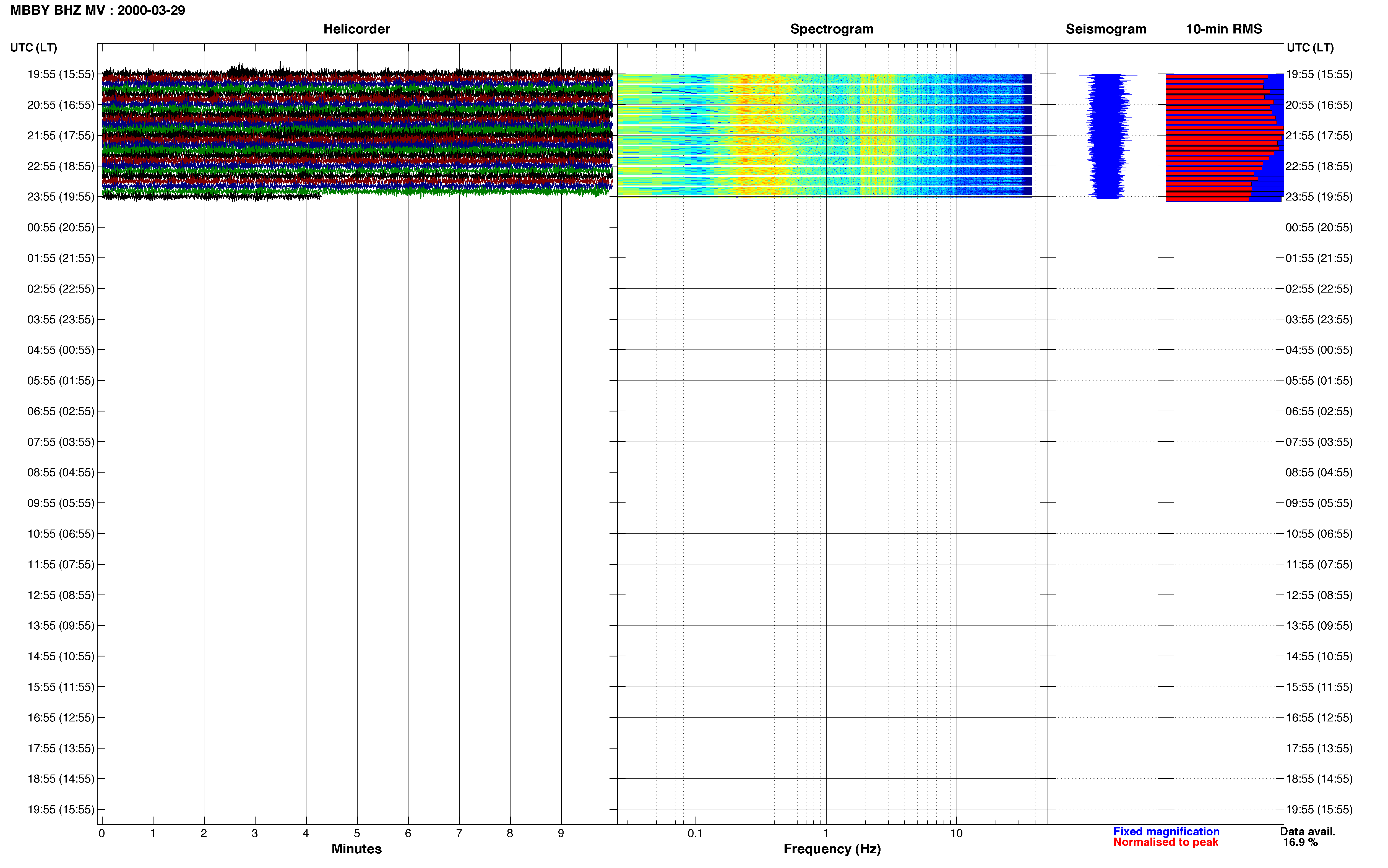Click the right '16:55 (12:55)' time label
The image size is (1388, 868).
1319,718
